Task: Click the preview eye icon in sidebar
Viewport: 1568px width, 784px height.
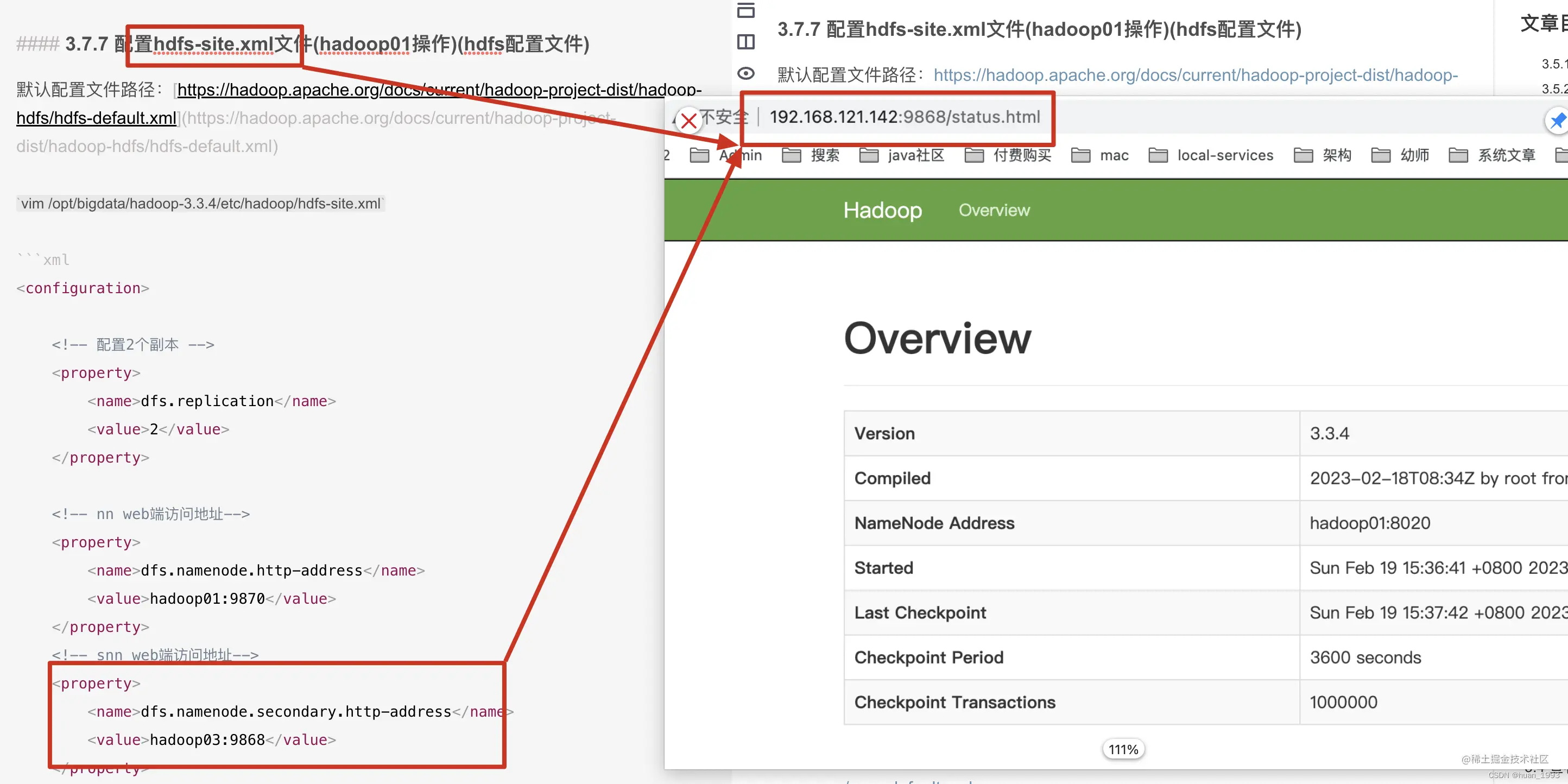Action: [745, 74]
